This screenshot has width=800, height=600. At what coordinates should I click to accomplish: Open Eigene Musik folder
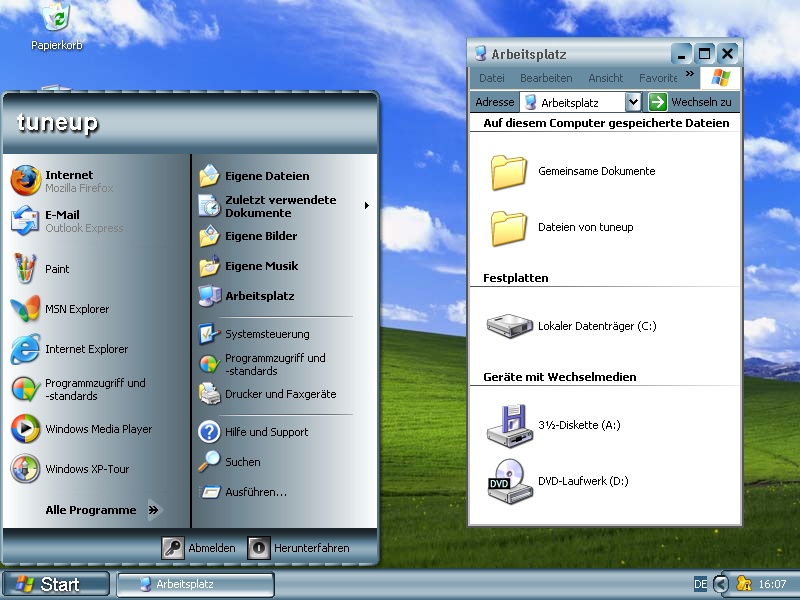248,266
